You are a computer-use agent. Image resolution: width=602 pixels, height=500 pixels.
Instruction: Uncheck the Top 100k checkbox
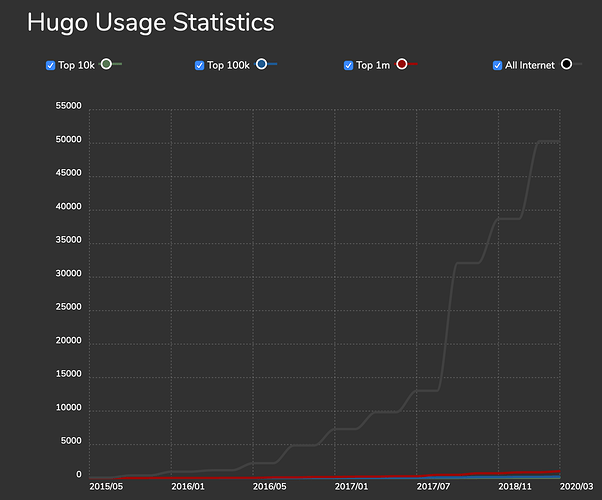pyautogui.click(x=199, y=66)
